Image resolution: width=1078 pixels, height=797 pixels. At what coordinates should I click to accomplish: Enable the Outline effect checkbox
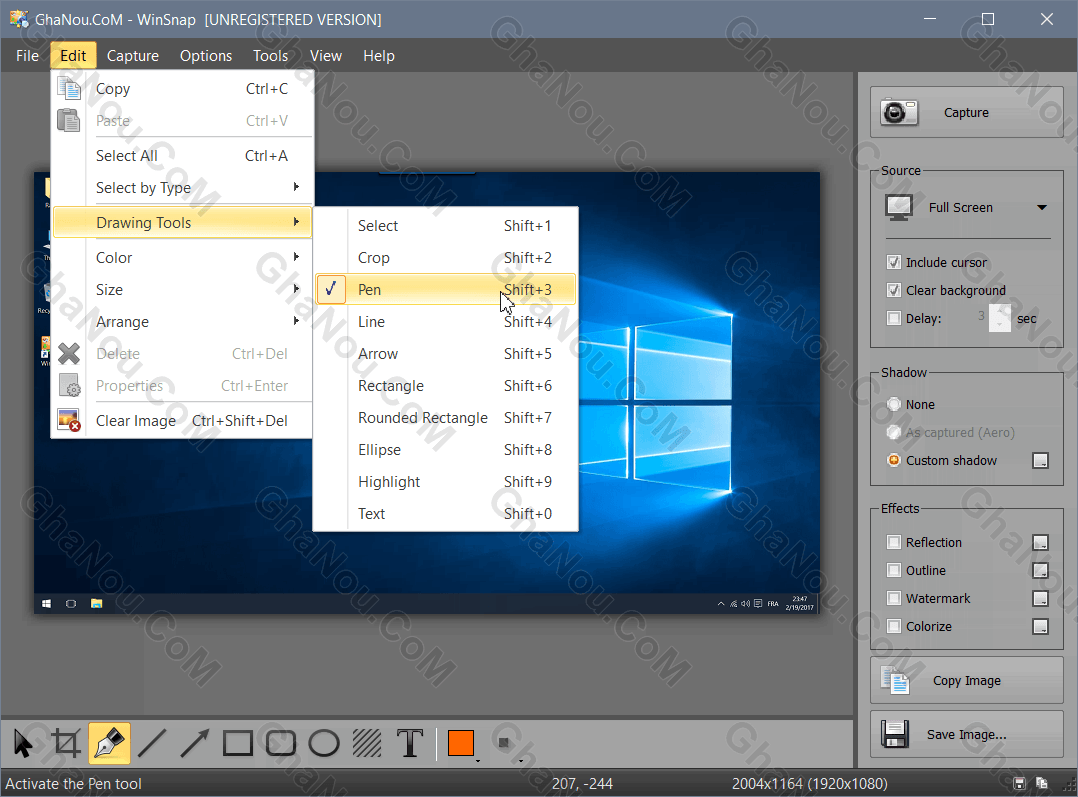pyautogui.click(x=894, y=570)
